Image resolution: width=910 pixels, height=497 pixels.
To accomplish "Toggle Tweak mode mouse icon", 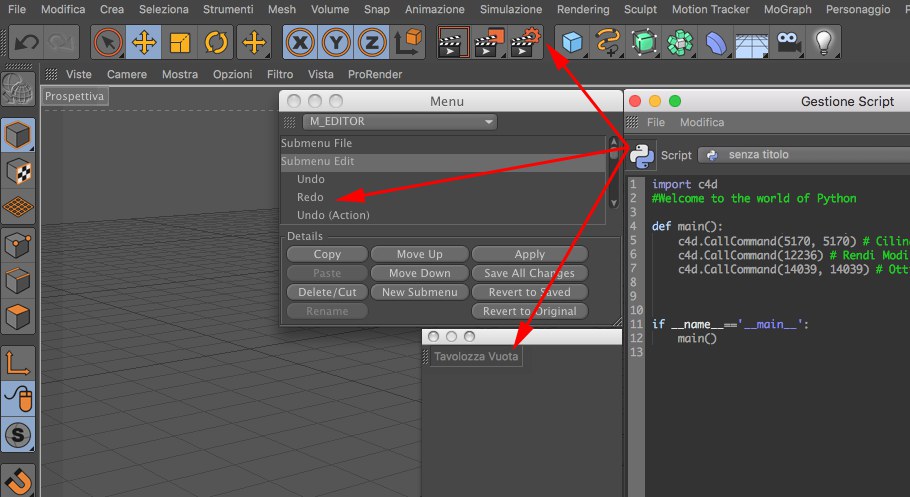I will (x=18, y=398).
